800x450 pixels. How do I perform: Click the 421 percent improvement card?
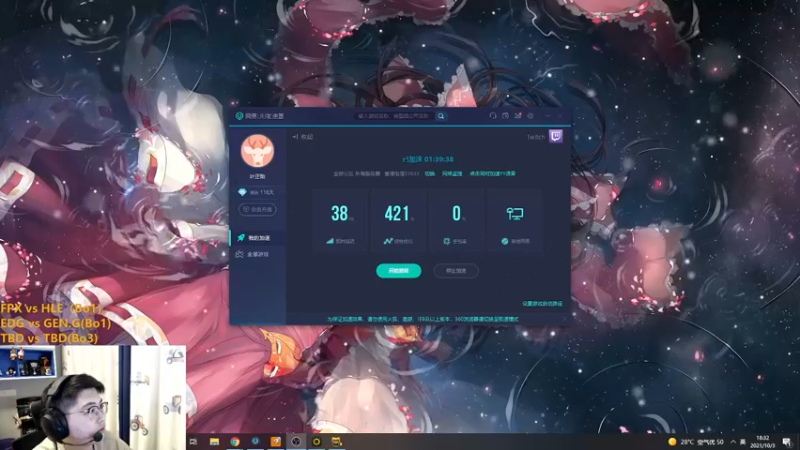[398, 219]
